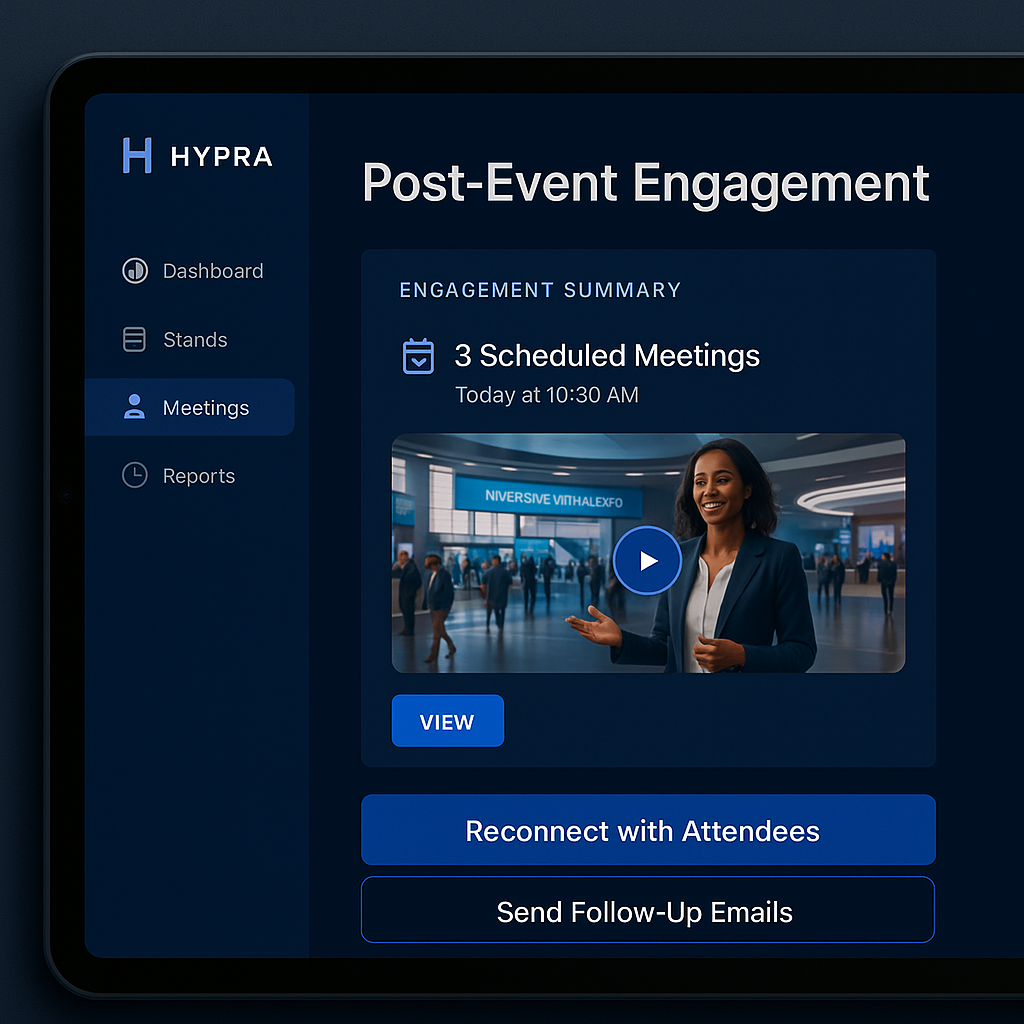Click the Stands list icon

pyautogui.click(x=135, y=339)
